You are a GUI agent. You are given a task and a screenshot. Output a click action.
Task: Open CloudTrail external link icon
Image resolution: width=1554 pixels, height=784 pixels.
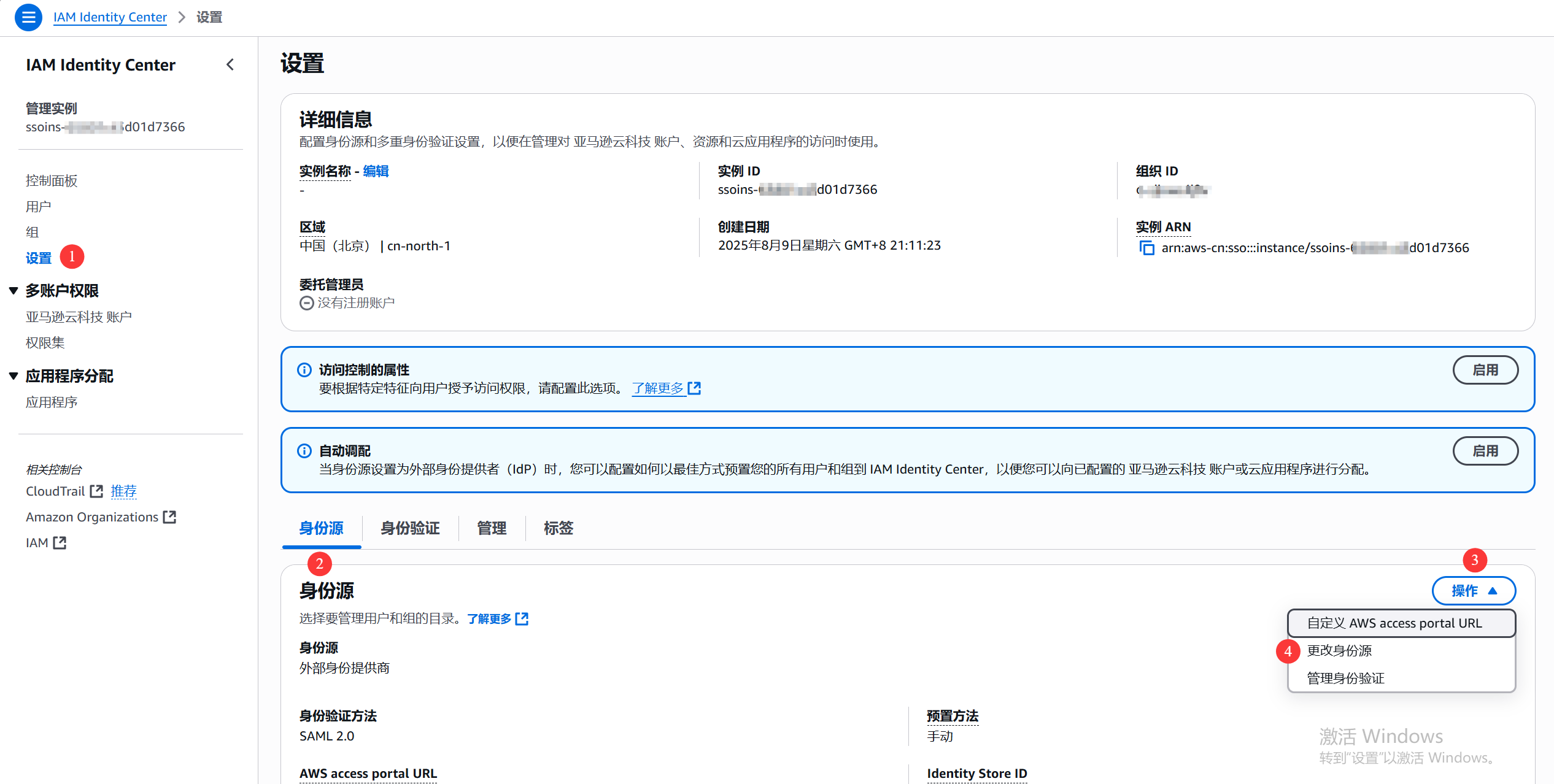click(96, 491)
